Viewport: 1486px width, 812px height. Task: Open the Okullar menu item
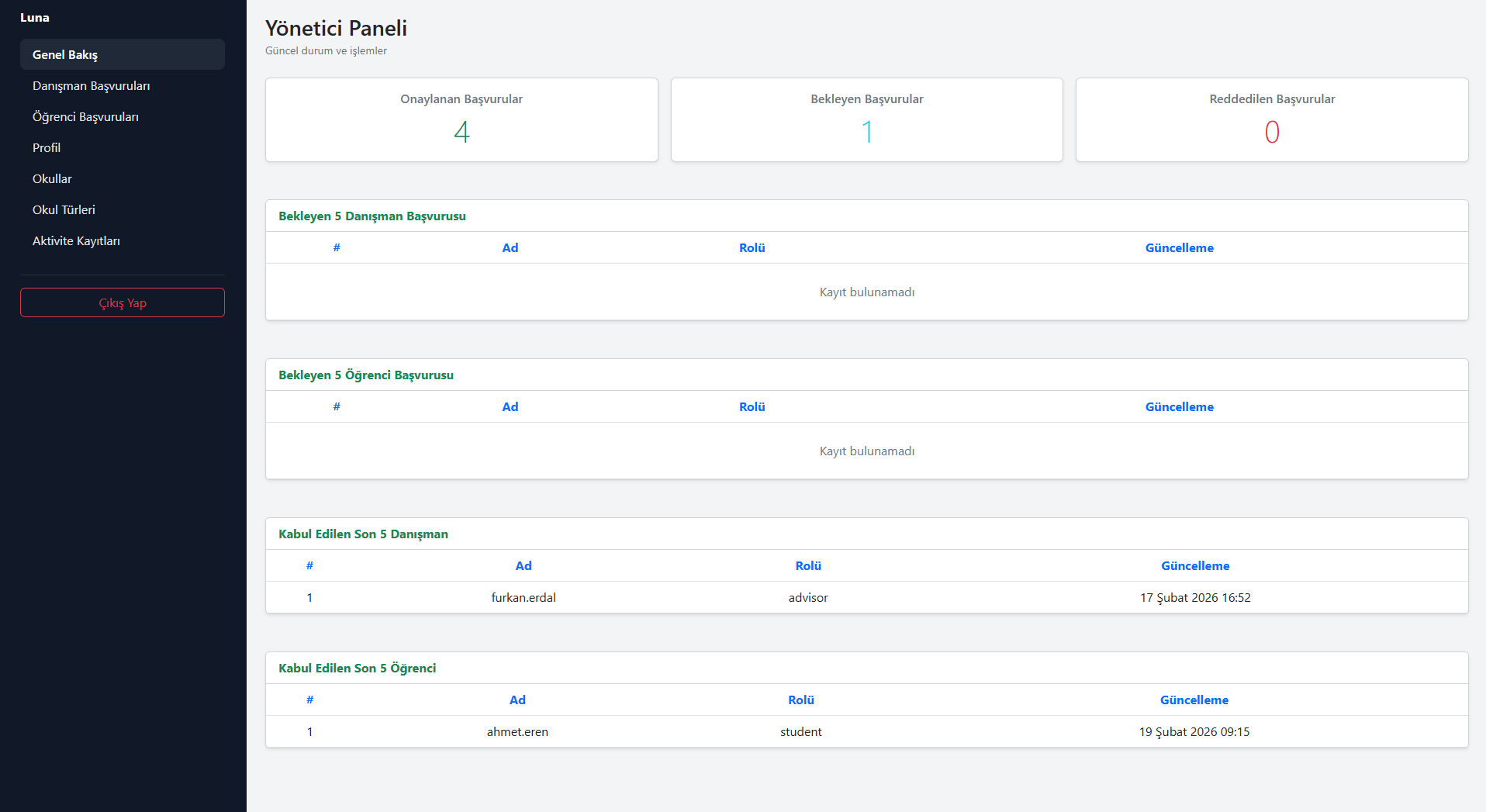point(123,178)
